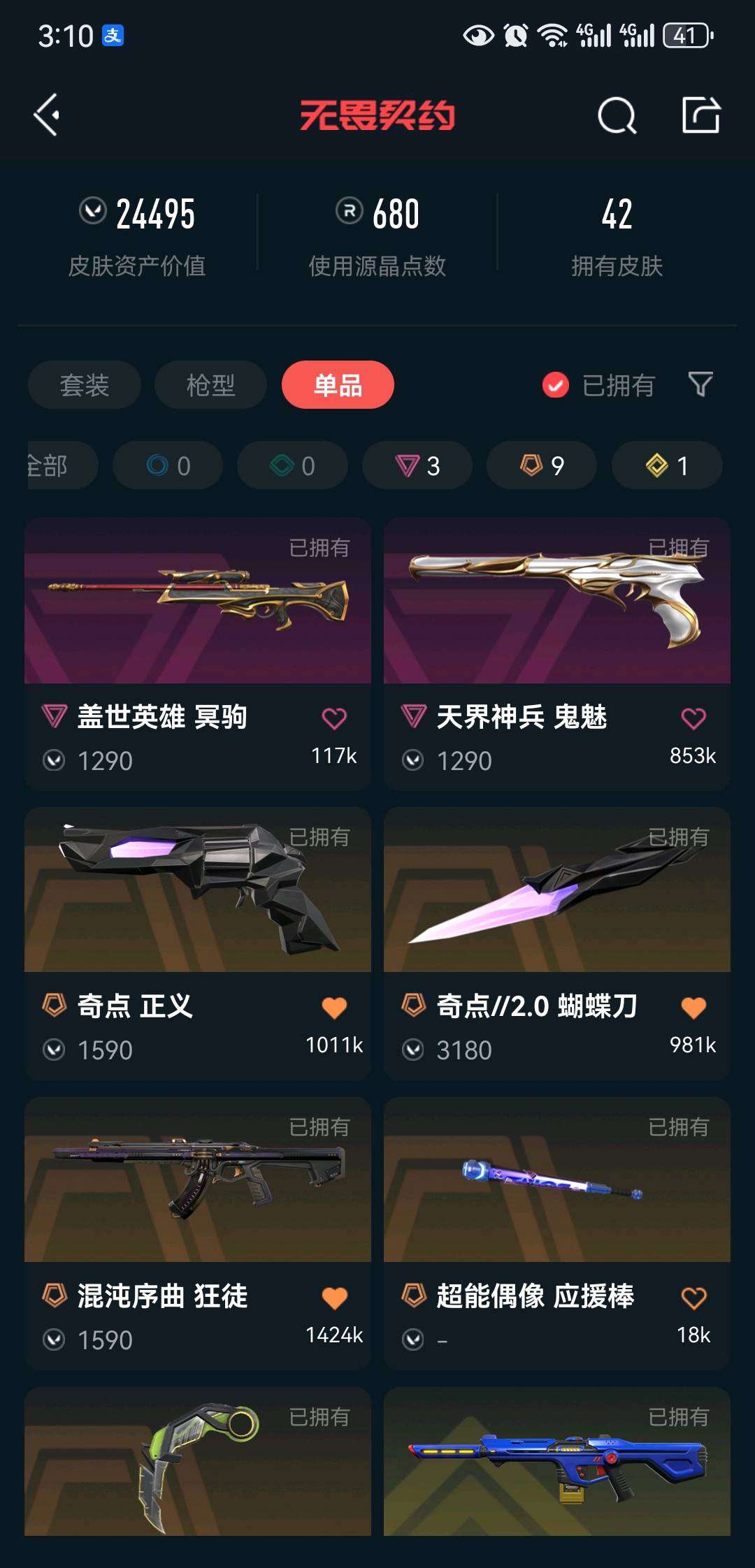Filter by purple triangle tier with 3

click(417, 465)
